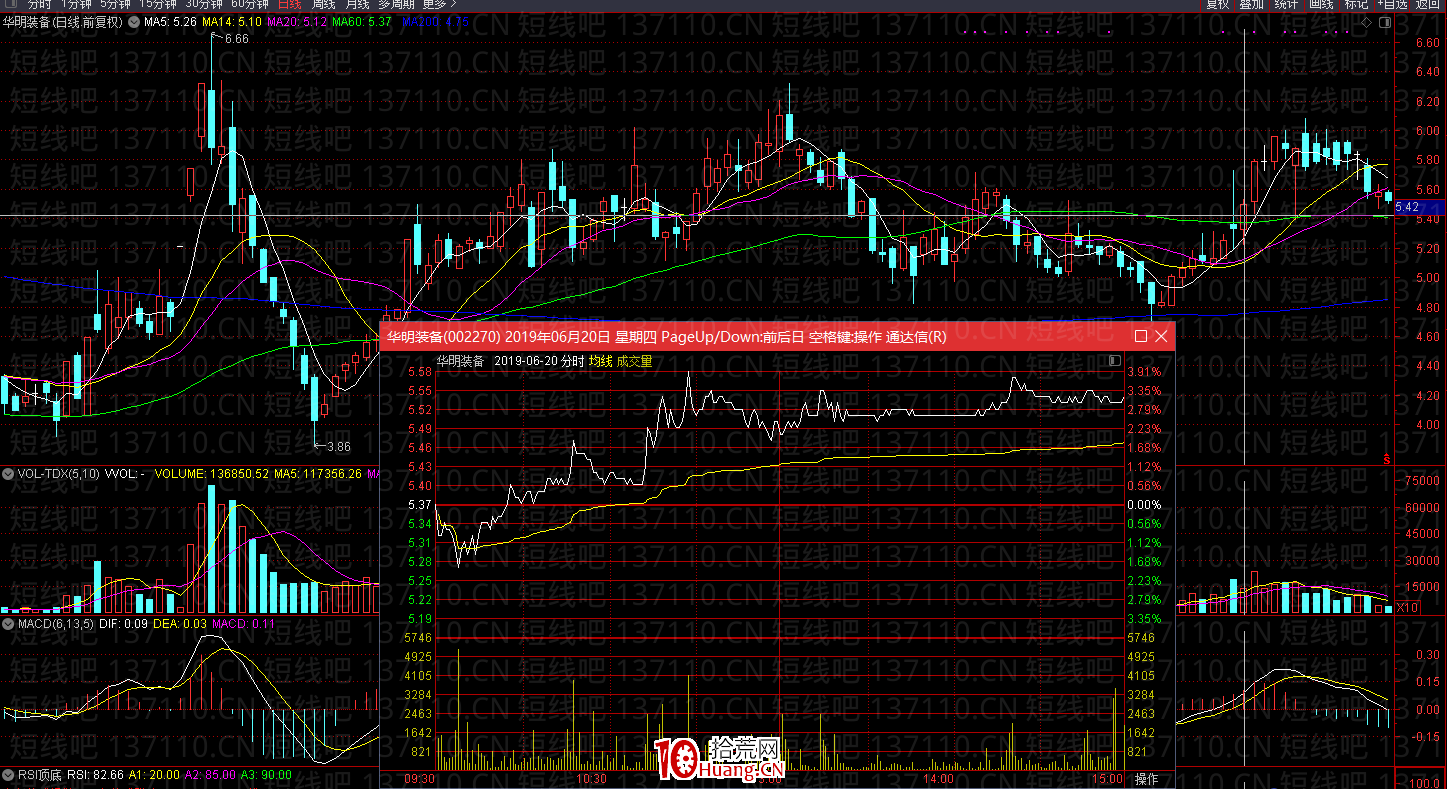The image size is (1447, 789).
Task: Select the 30分钟 period tab
Action: (204, 5)
